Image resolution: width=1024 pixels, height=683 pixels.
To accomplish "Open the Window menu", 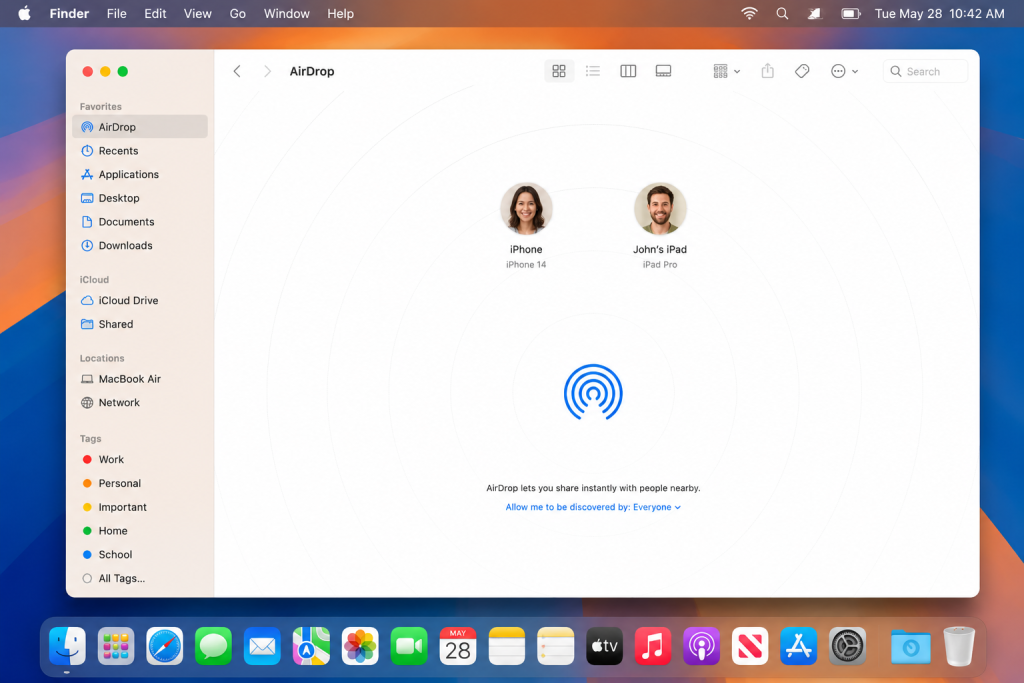I will pos(287,14).
